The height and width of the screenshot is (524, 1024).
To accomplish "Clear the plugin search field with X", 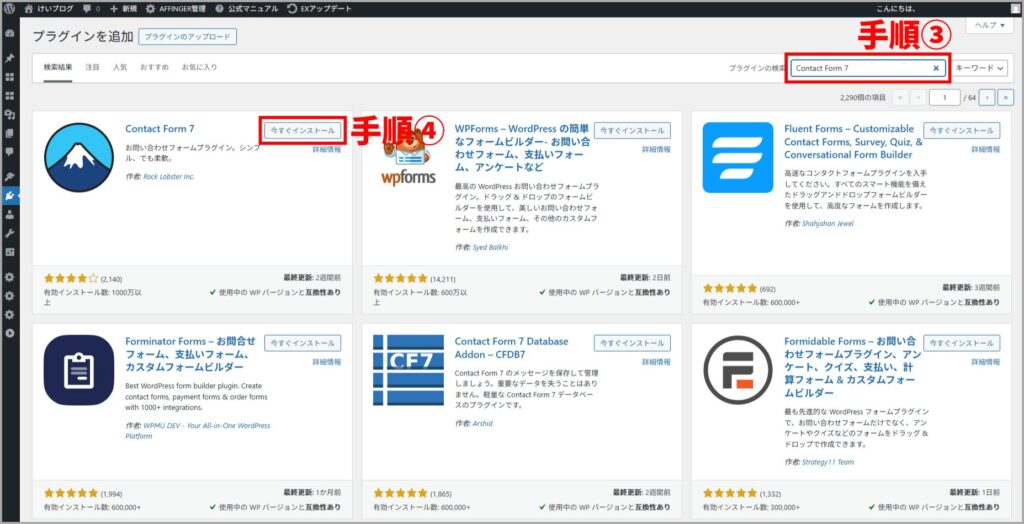I will (936, 68).
